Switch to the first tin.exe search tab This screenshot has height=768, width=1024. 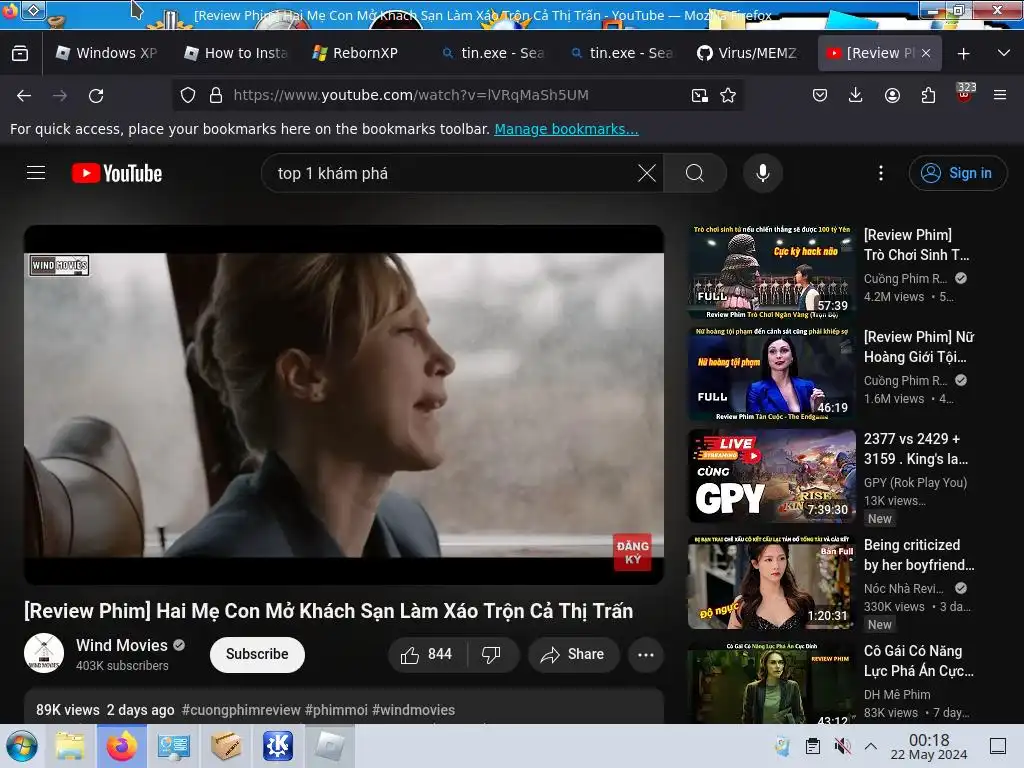[493, 54]
